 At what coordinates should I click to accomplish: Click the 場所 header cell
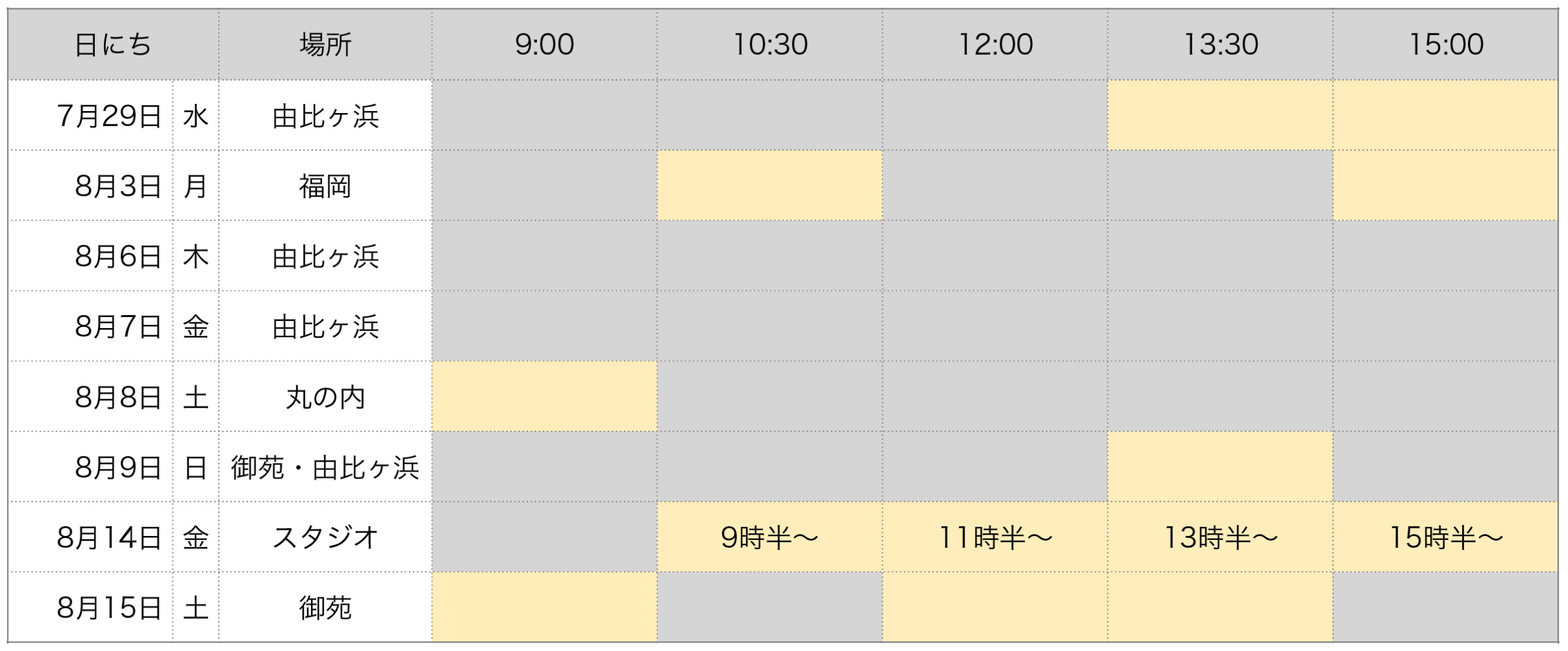pos(325,44)
